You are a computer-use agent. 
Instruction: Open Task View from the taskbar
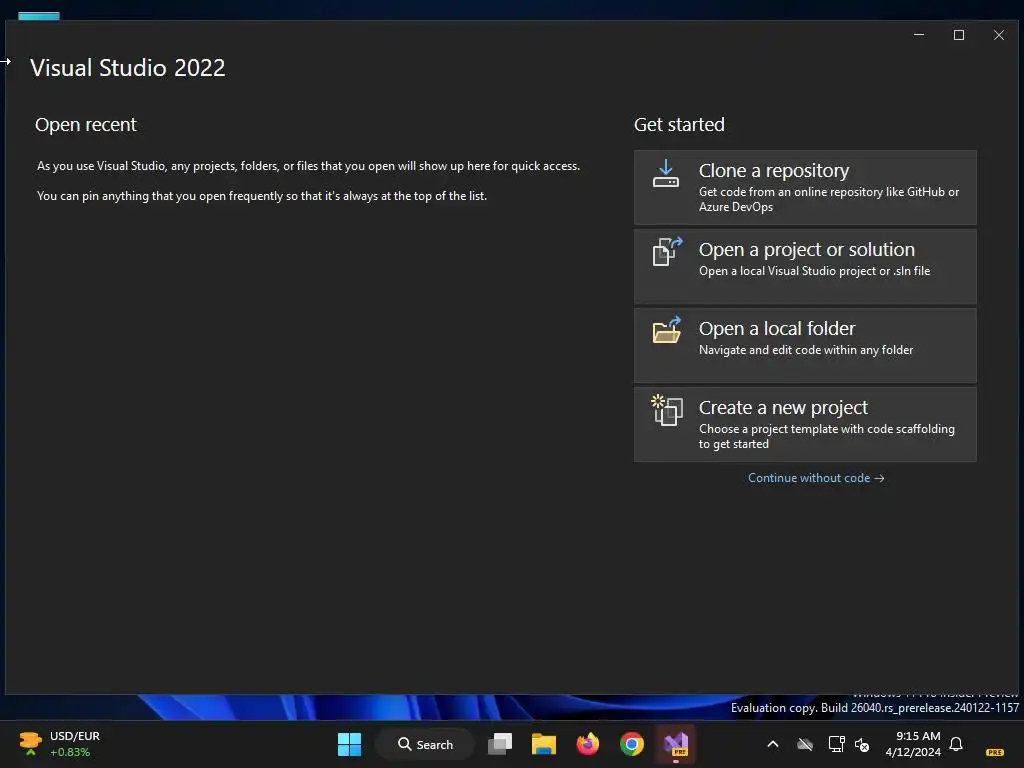click(x=500, y=744)
